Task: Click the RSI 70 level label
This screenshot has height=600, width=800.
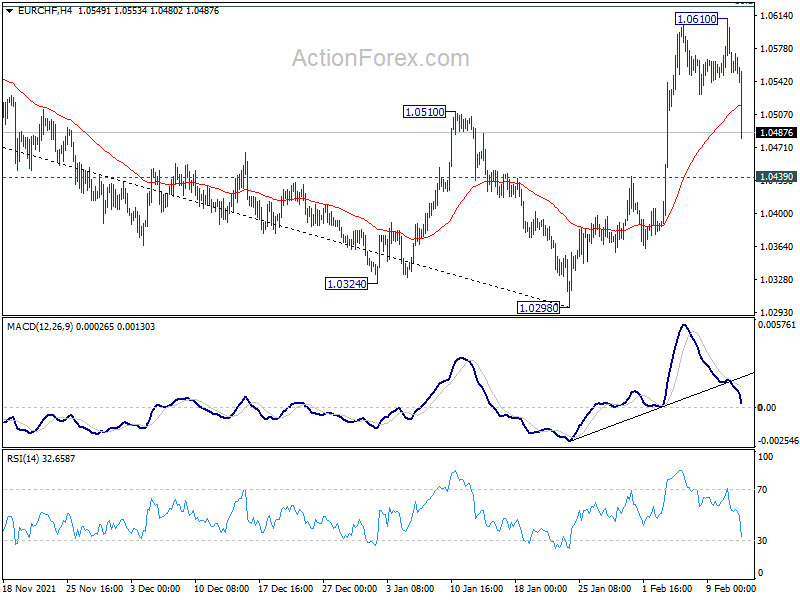Action: tap(762, 490)
